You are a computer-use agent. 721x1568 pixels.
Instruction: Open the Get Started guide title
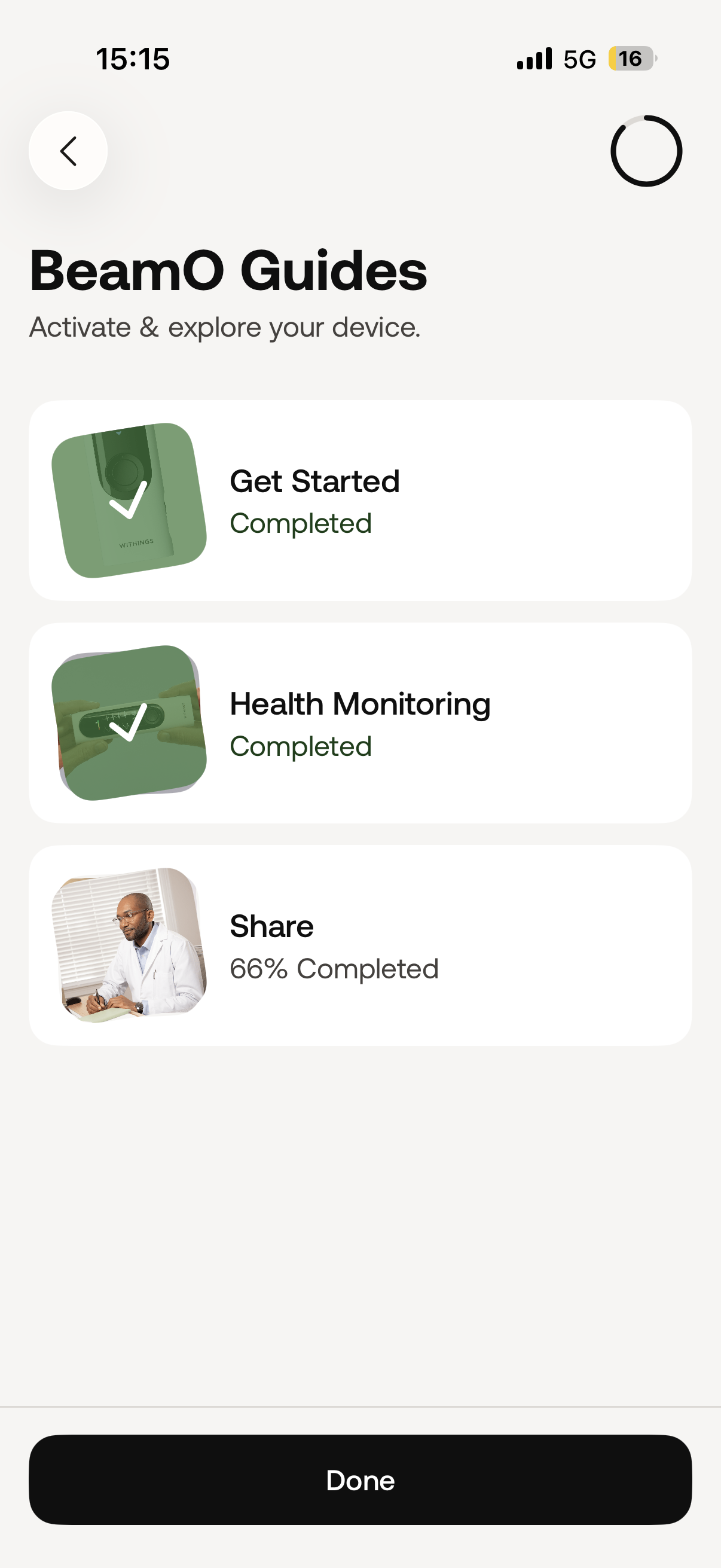[x=314, y=481]
